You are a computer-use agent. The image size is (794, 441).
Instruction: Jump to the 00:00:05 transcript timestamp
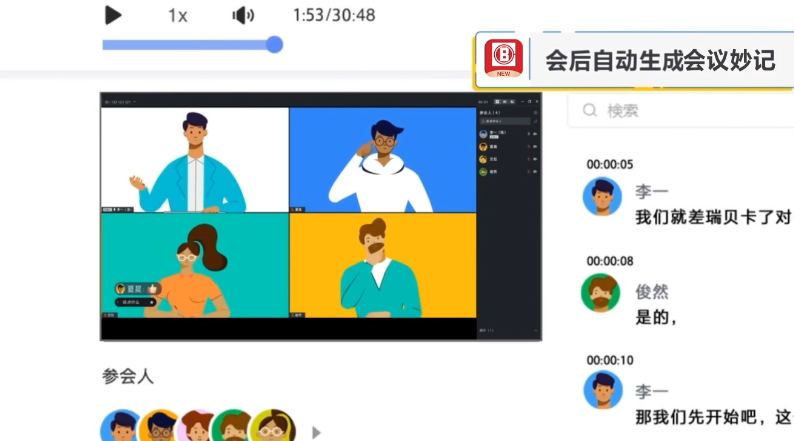(x=610, y=164)
